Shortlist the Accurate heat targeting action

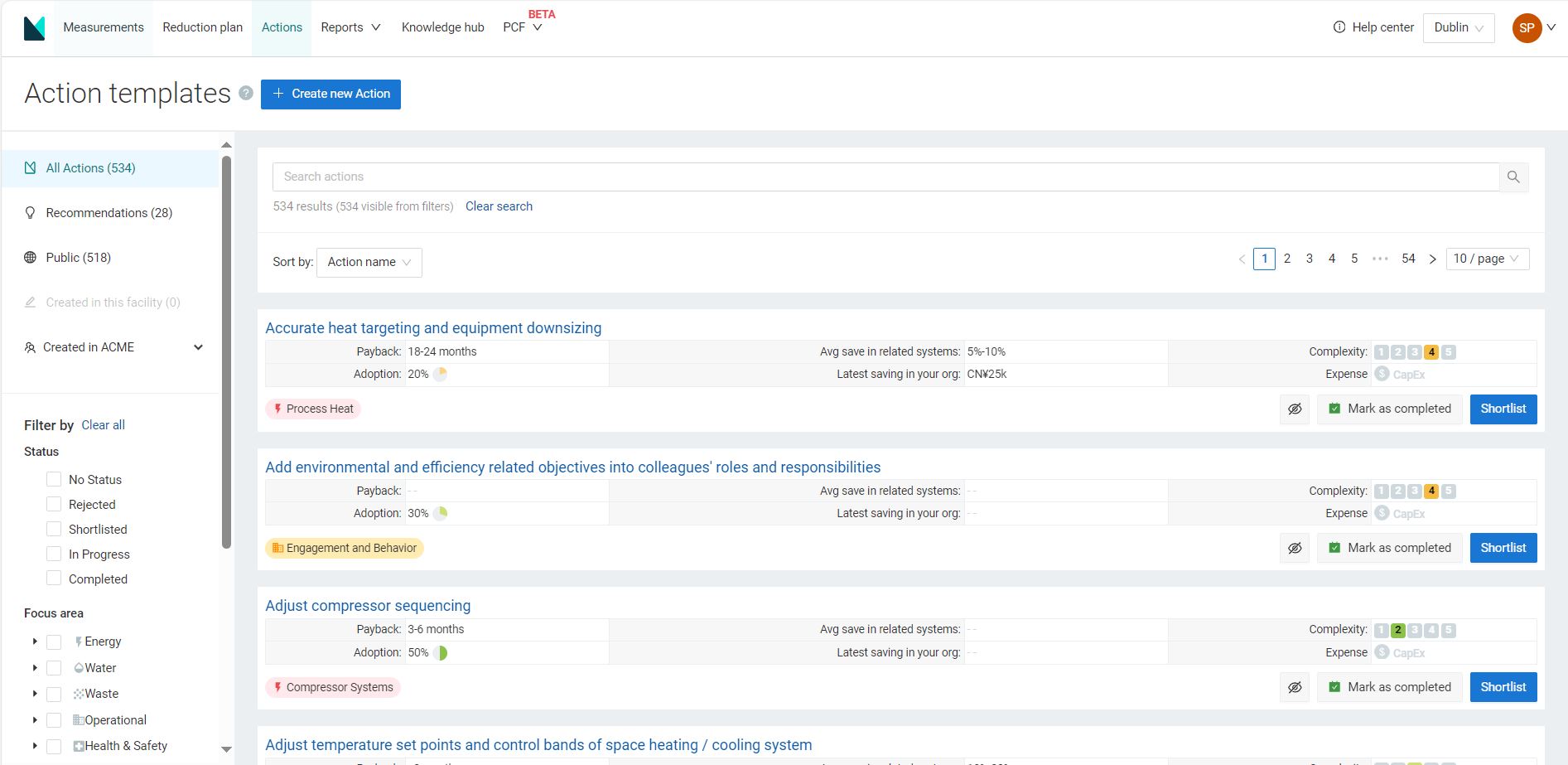[1503, 409]
